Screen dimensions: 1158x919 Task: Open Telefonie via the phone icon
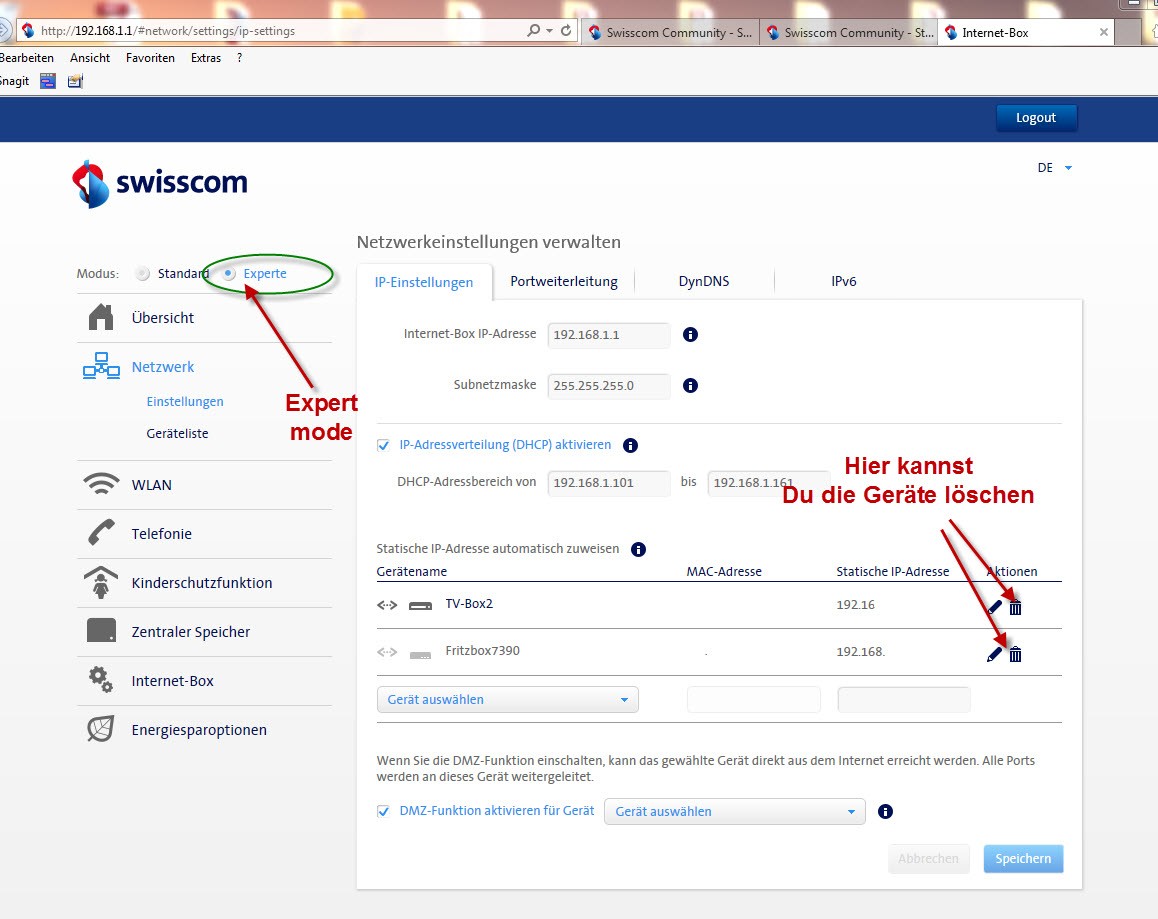tap(100, 534)
